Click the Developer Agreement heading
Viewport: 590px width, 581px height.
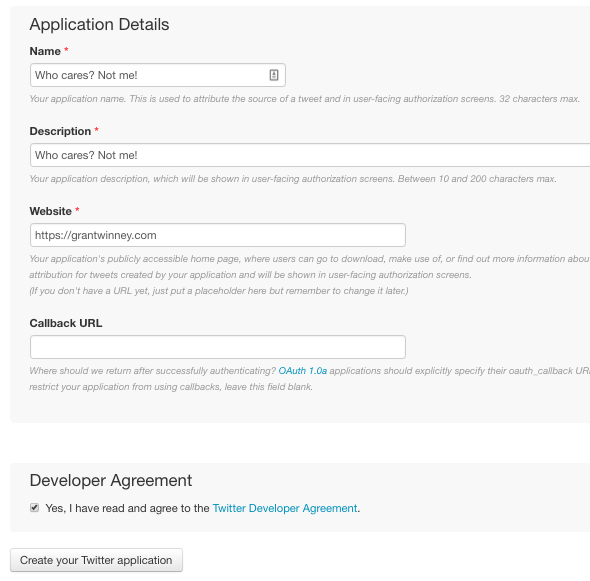[x=111, y=481]
